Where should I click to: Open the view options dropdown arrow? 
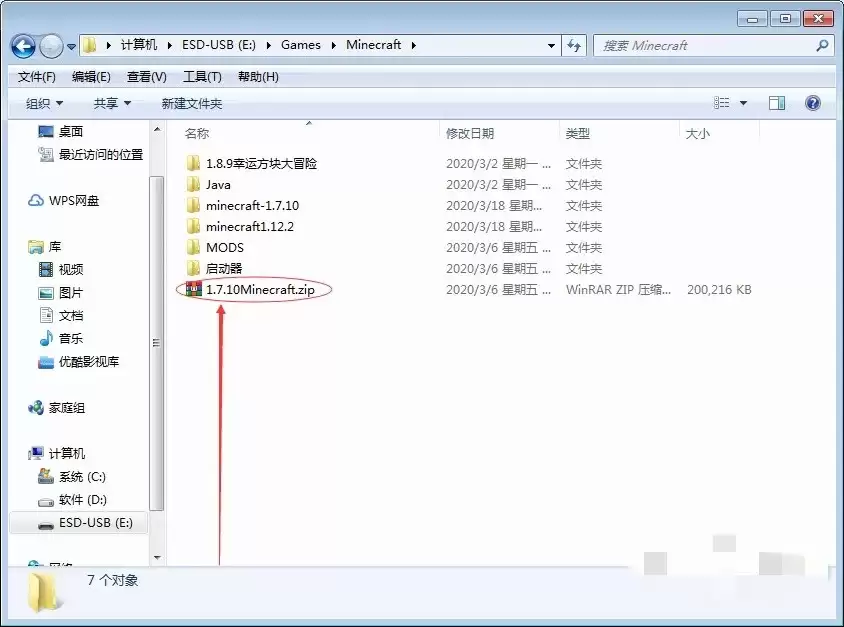point(743,103)
